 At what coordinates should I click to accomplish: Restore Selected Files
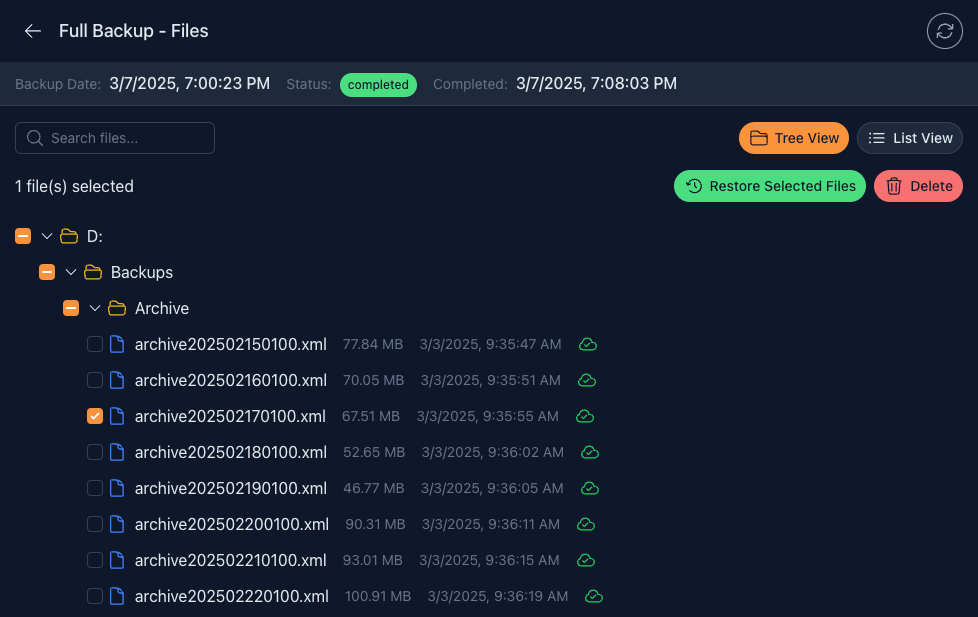[770, 186]
